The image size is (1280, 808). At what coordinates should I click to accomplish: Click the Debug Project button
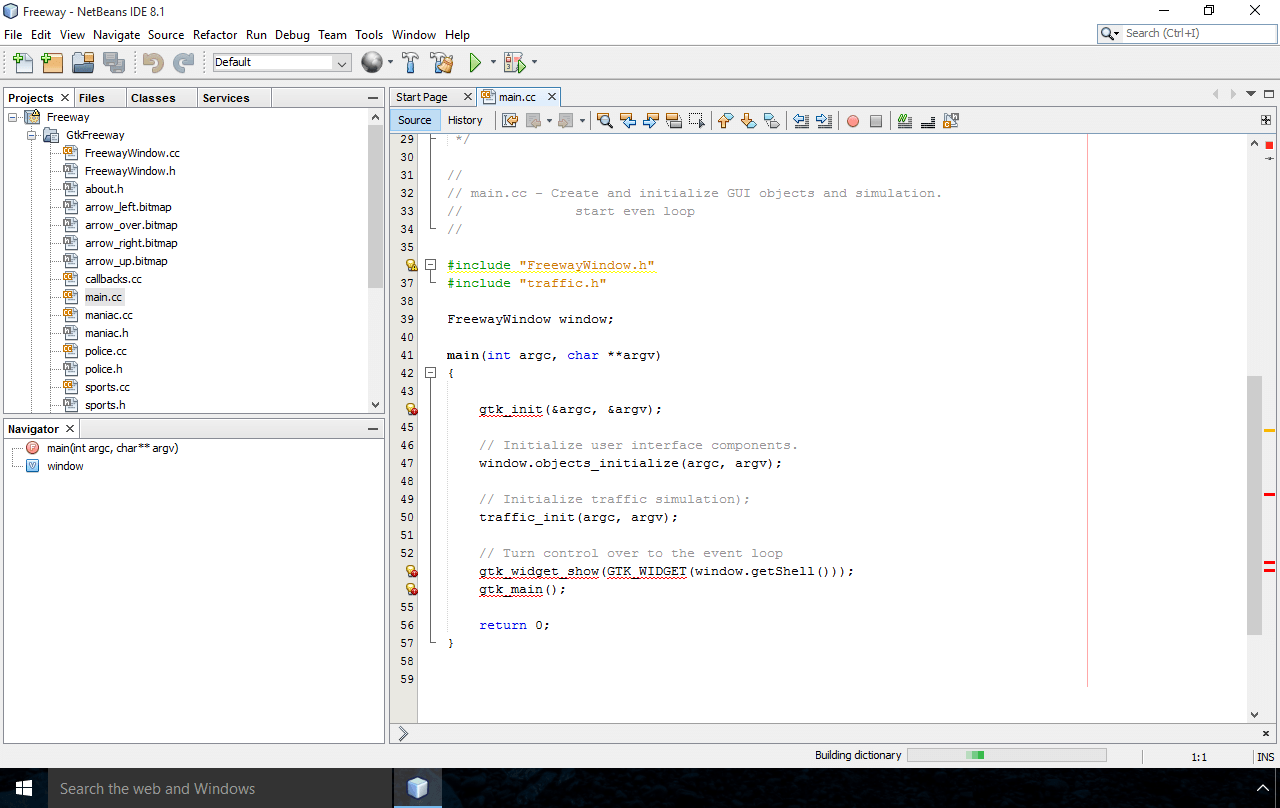coord(514,62)
